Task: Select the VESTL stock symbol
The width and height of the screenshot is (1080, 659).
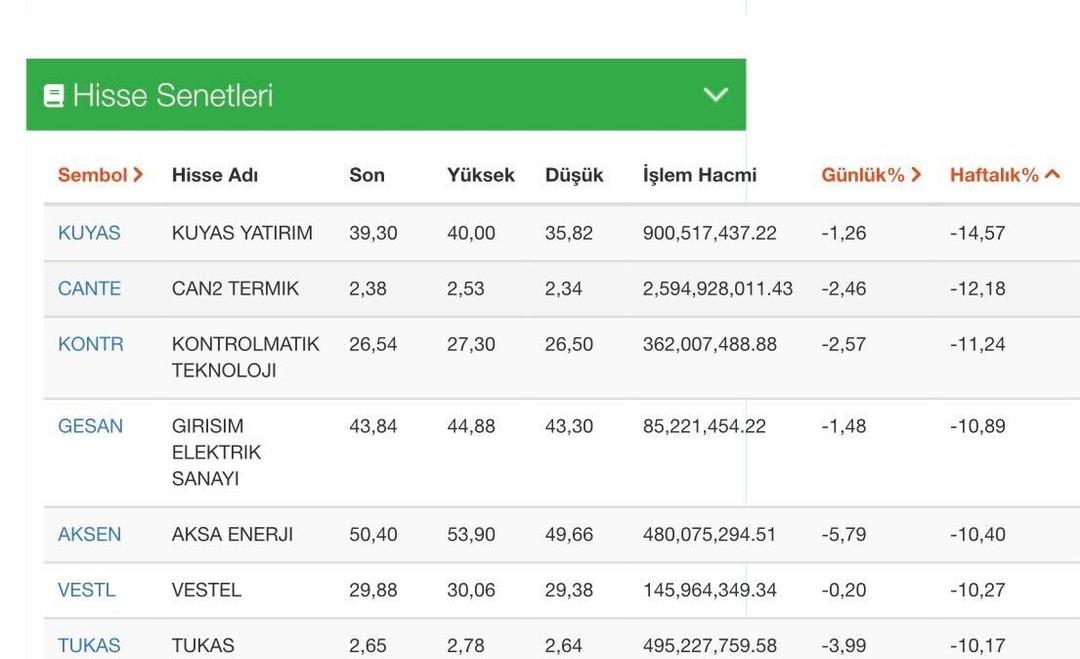Action: (85, 589)
